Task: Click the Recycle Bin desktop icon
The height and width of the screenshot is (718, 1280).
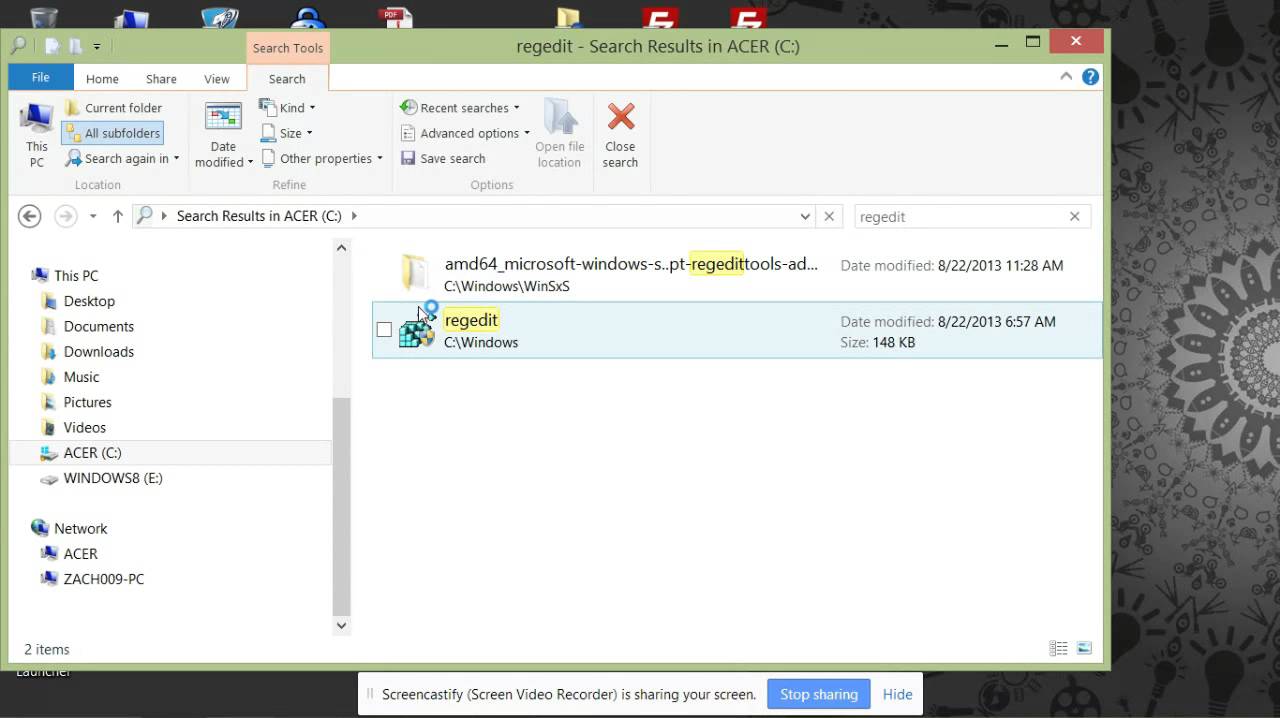Action: click(x=44, y=17)
